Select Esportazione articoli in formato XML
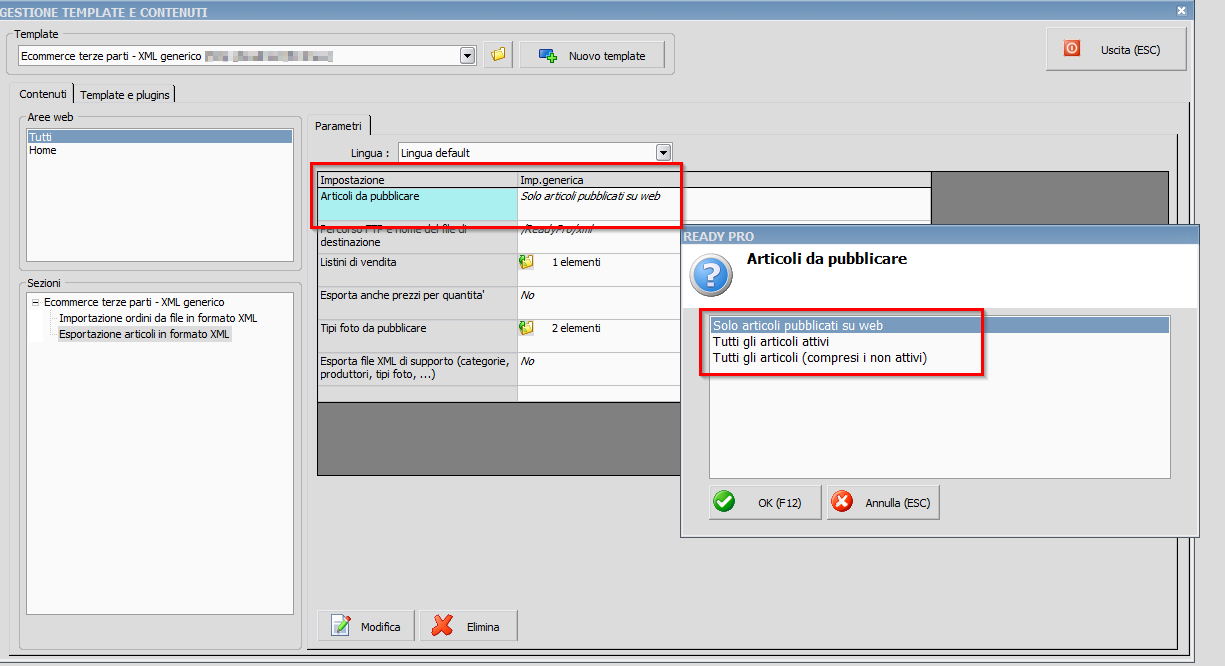This screenshot has height=666, width=1225. pos(145,334)
